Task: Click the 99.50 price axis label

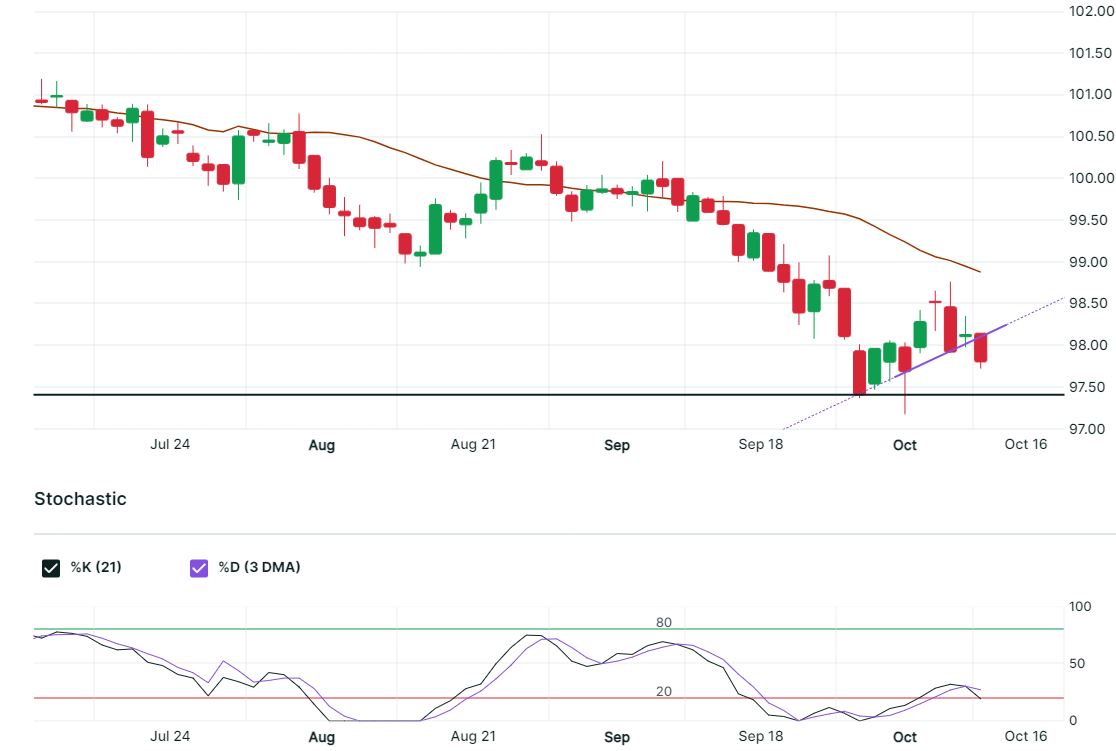Action: [1088, 220]
